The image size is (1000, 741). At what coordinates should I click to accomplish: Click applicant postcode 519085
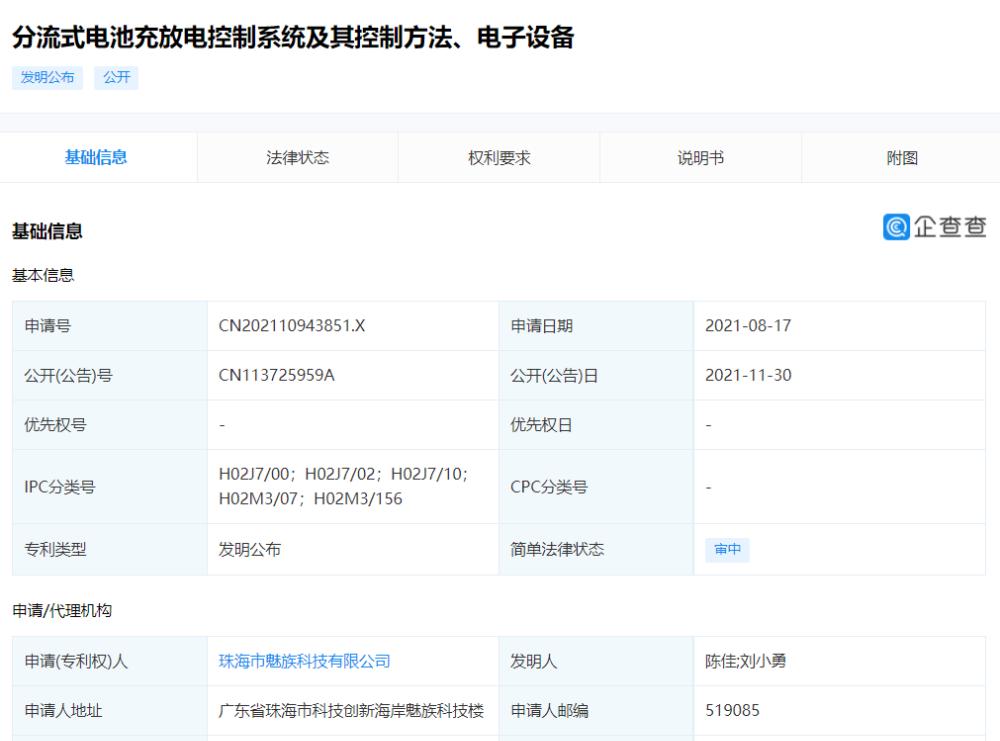tap(732, 710)
